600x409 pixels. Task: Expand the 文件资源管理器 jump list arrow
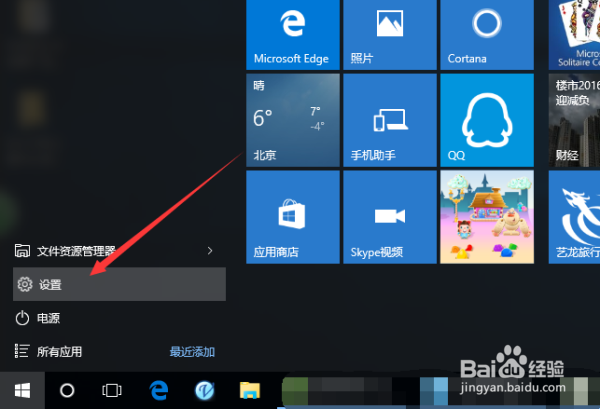pos(210,251)
